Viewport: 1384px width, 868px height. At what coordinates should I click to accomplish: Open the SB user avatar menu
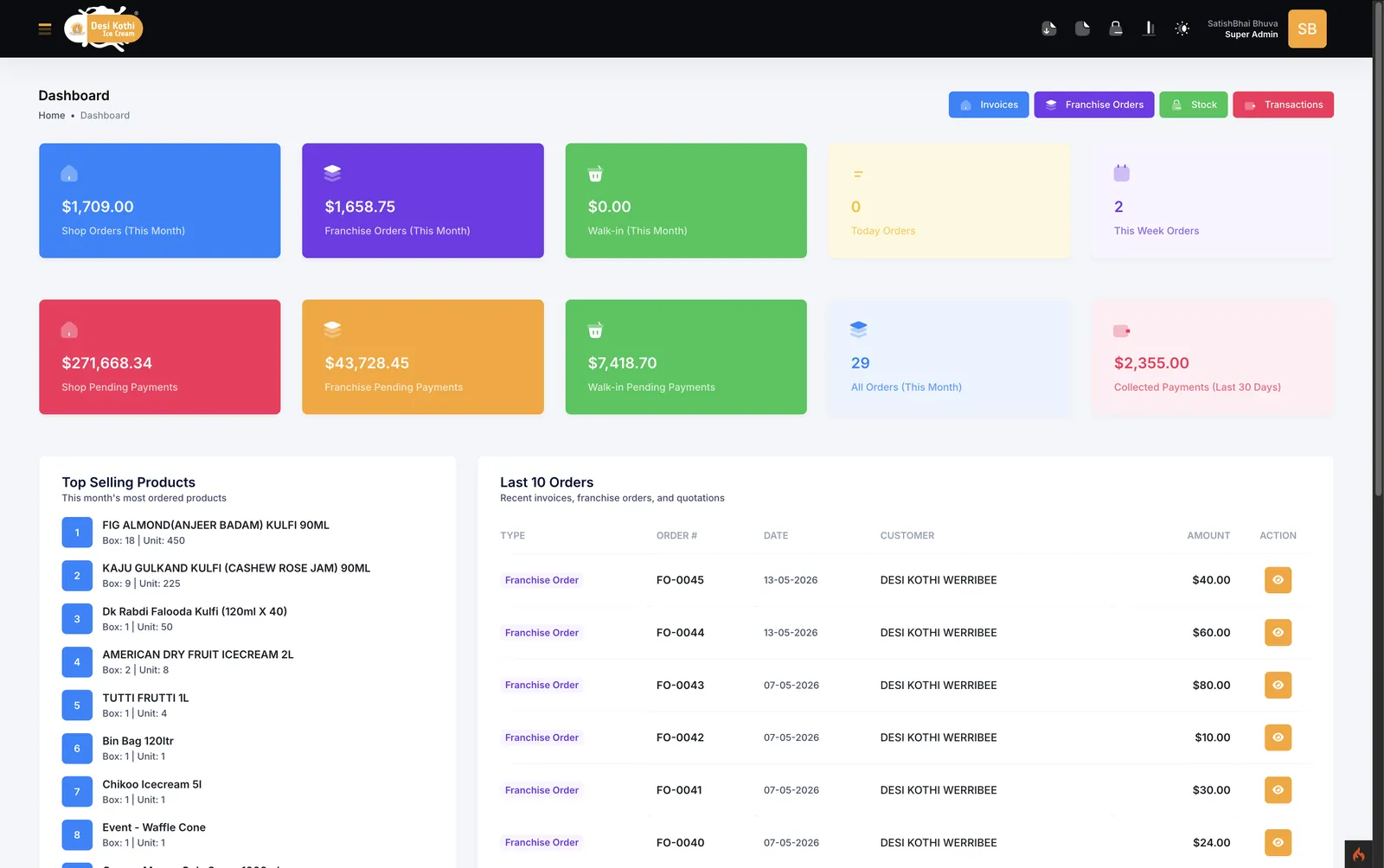[1307, 29]
